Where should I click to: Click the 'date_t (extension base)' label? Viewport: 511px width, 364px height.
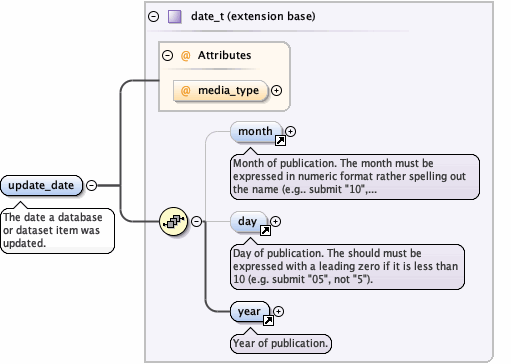tap(253, 16)
